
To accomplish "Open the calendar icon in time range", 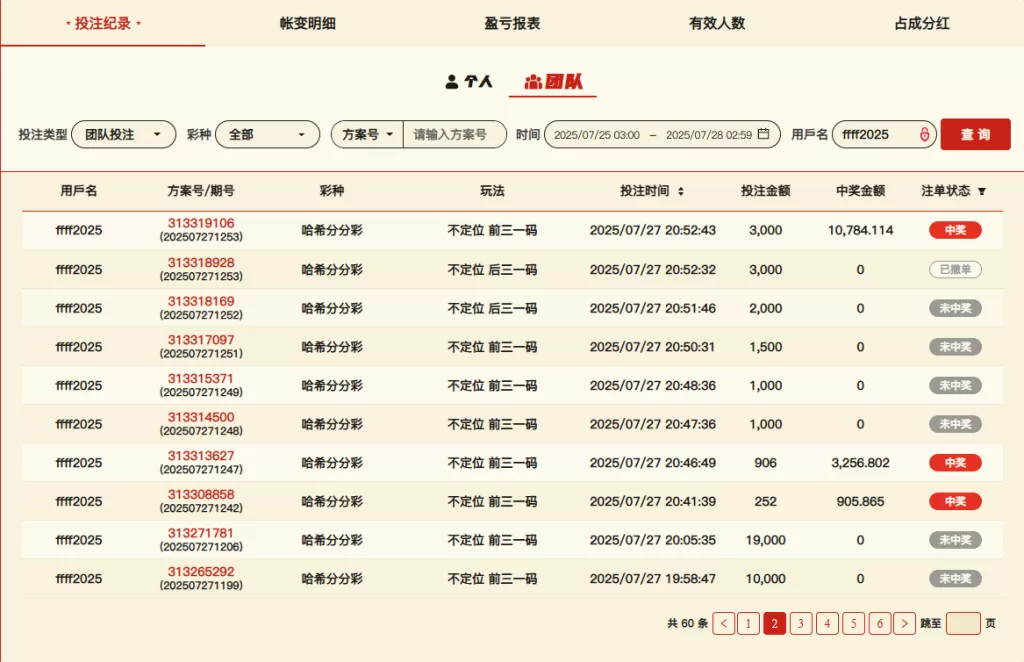I will click(763, 134).
